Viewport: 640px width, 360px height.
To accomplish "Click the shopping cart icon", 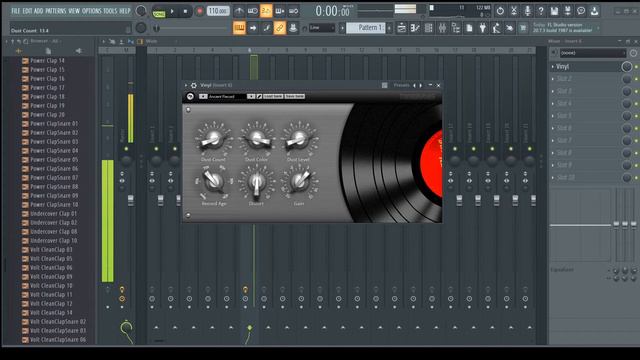I will pos(523,28).
